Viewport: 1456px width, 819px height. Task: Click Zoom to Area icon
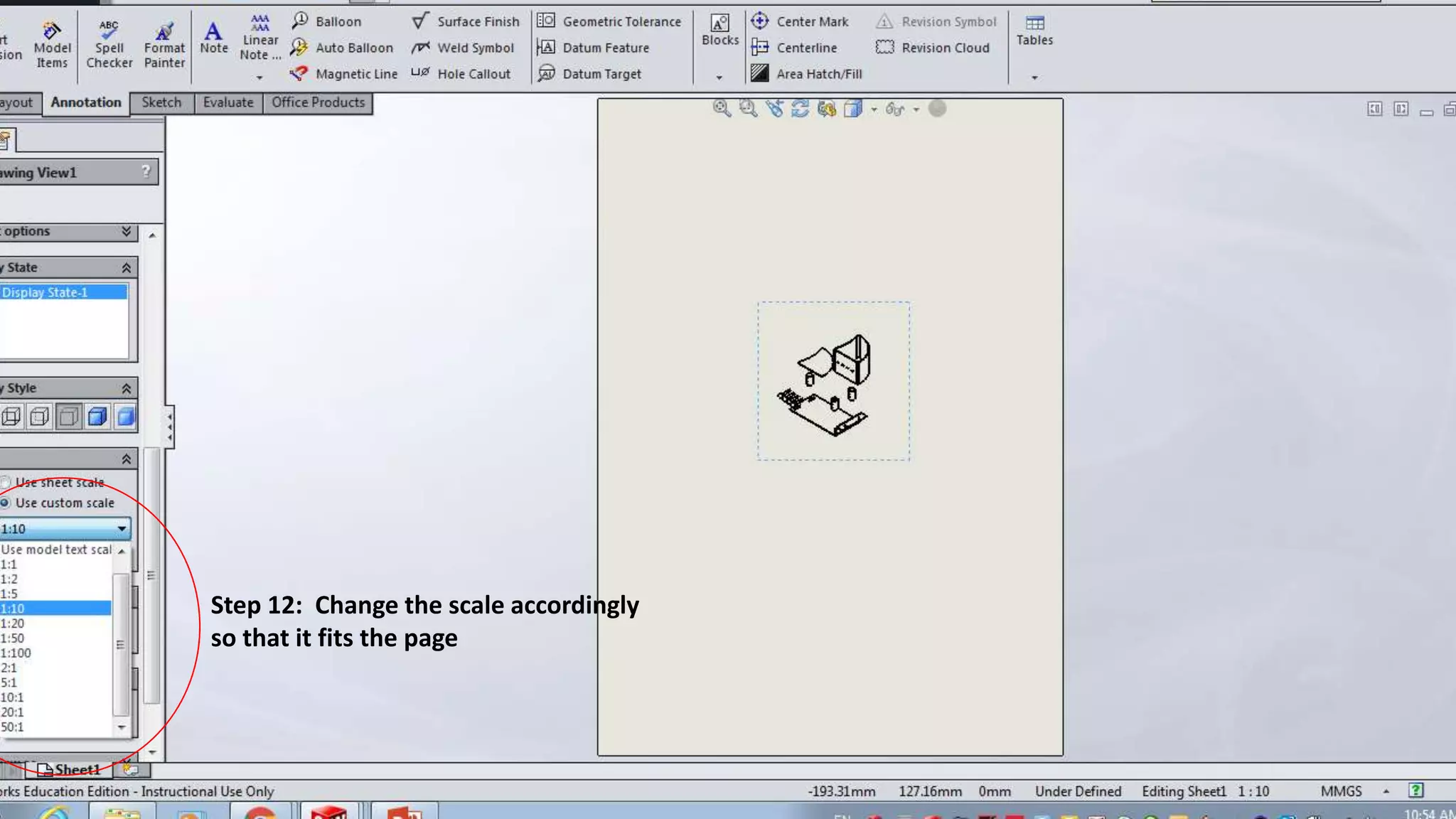[x=748, y=108]
